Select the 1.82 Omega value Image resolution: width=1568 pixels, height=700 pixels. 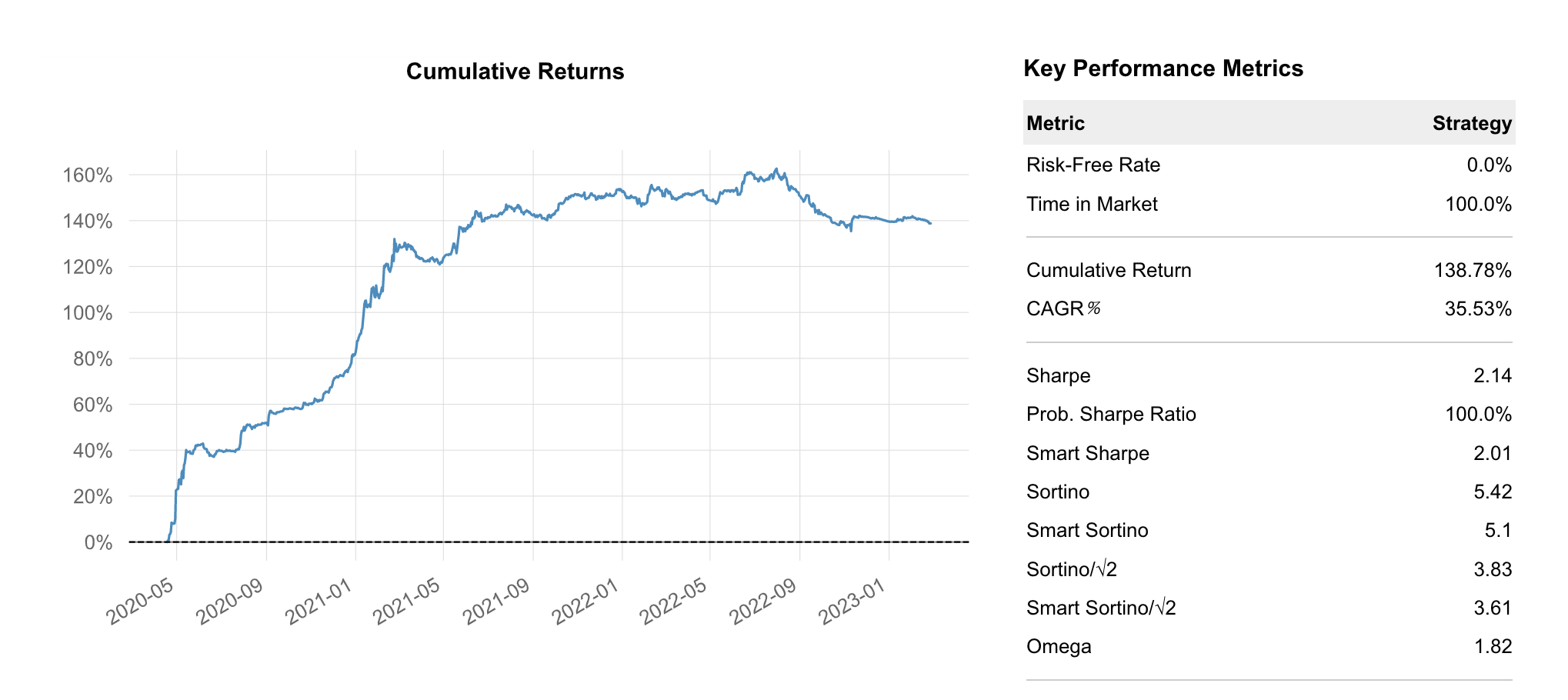point(1492,646)
